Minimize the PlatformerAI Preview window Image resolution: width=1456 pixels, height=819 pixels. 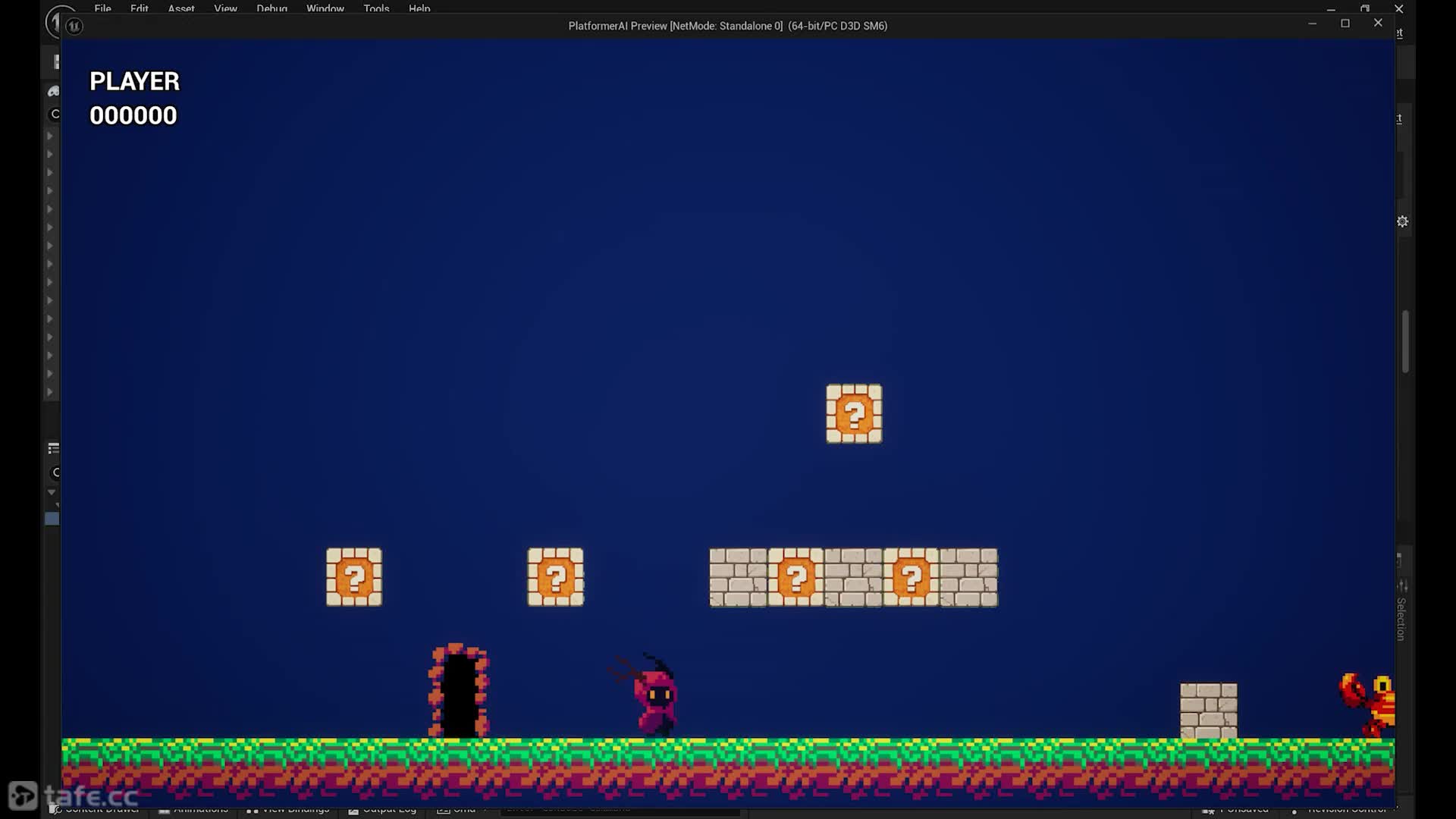pyautogui.click(x=1312, y=24)
